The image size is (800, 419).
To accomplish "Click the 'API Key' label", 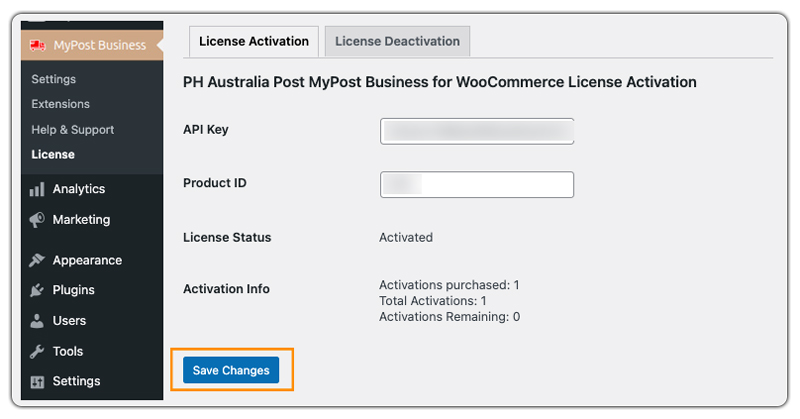I will coord(206,130).
